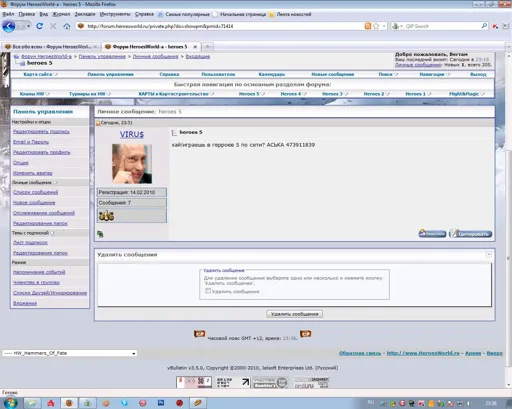Image resolution: width=512 pixels, height=409 pixels.
Task: Click the 'Цитировать' quote button
Action: coord(470,234)
